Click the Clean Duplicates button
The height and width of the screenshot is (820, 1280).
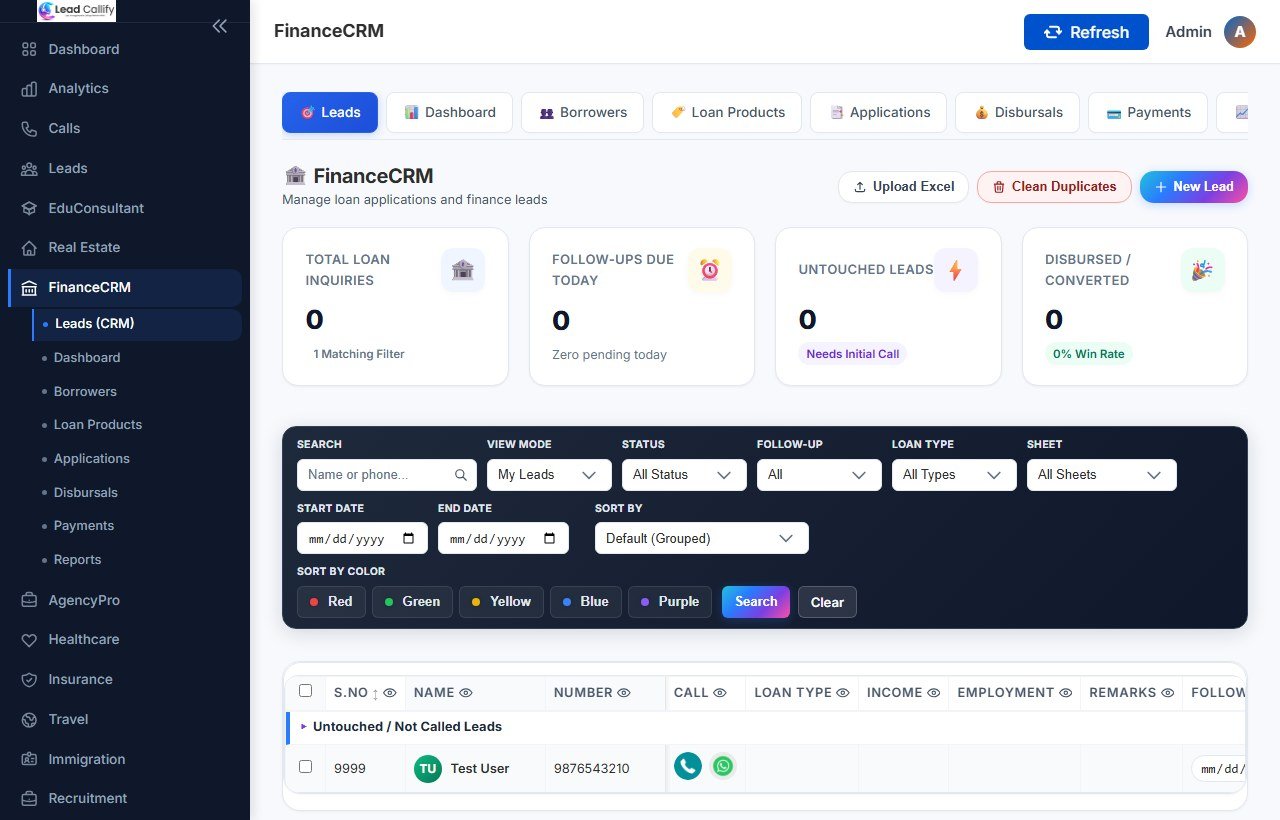1054,187
